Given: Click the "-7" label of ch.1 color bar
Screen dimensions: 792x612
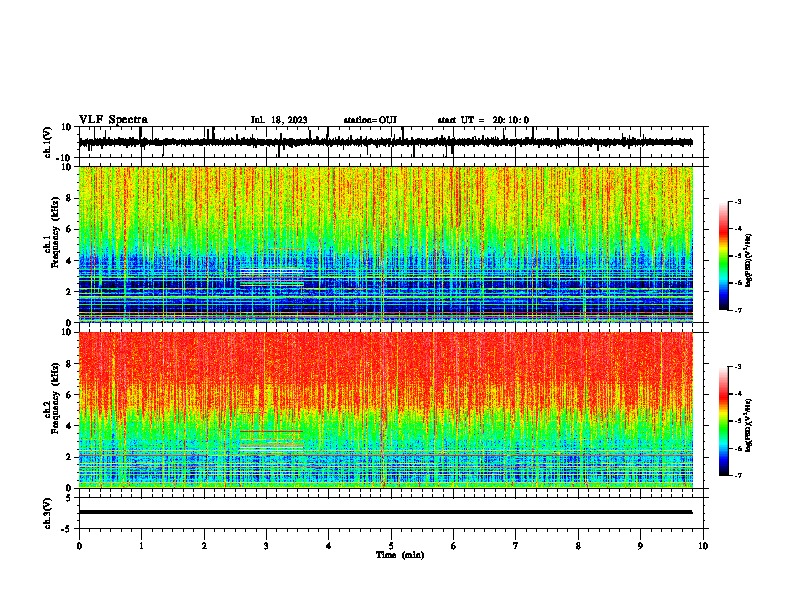Looking at the screenshot, I should 737,310.
